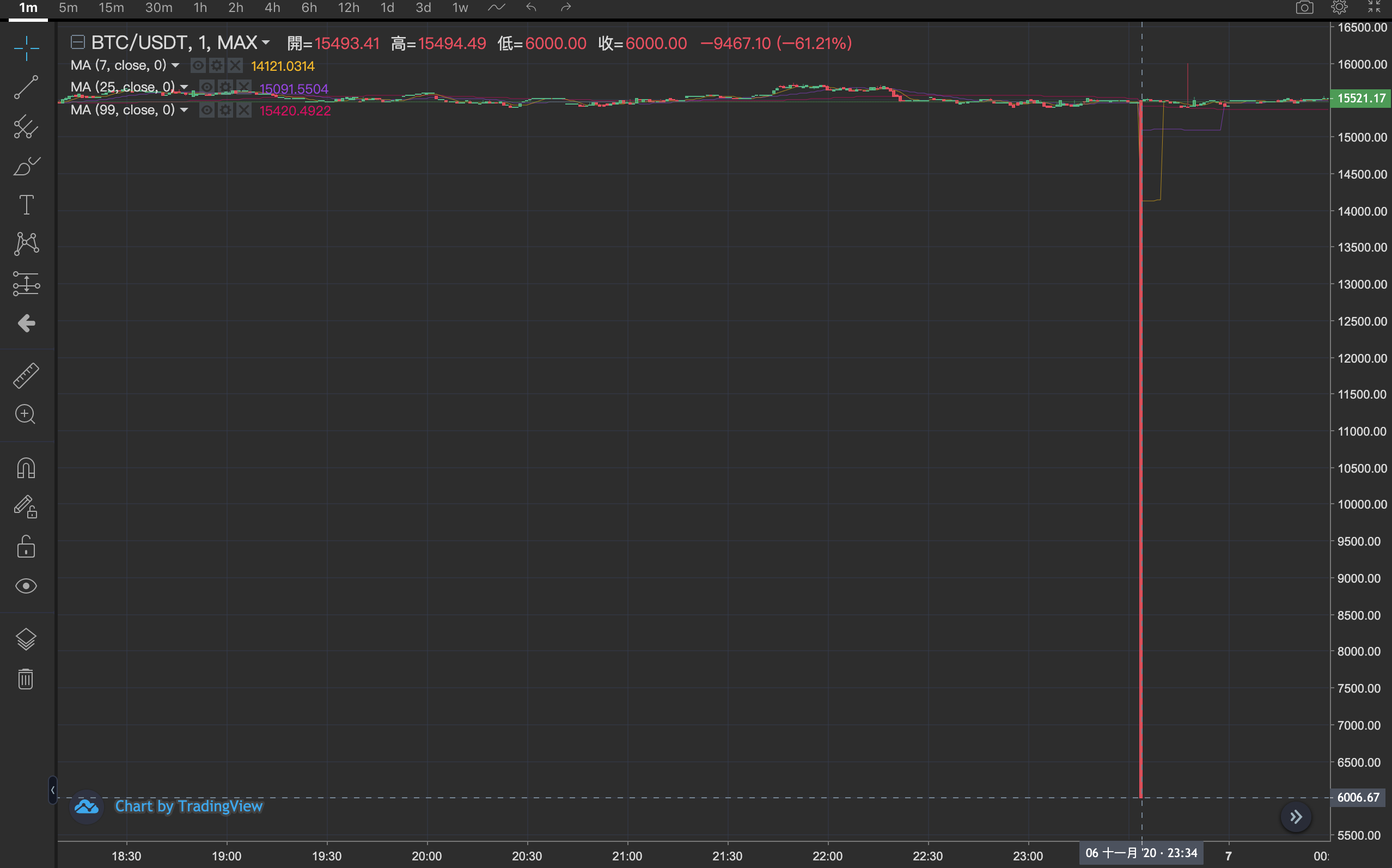This screenshot has width=1392, height=868.
Task: Select the pitchfork drawing tool
Action: (26, 127)
